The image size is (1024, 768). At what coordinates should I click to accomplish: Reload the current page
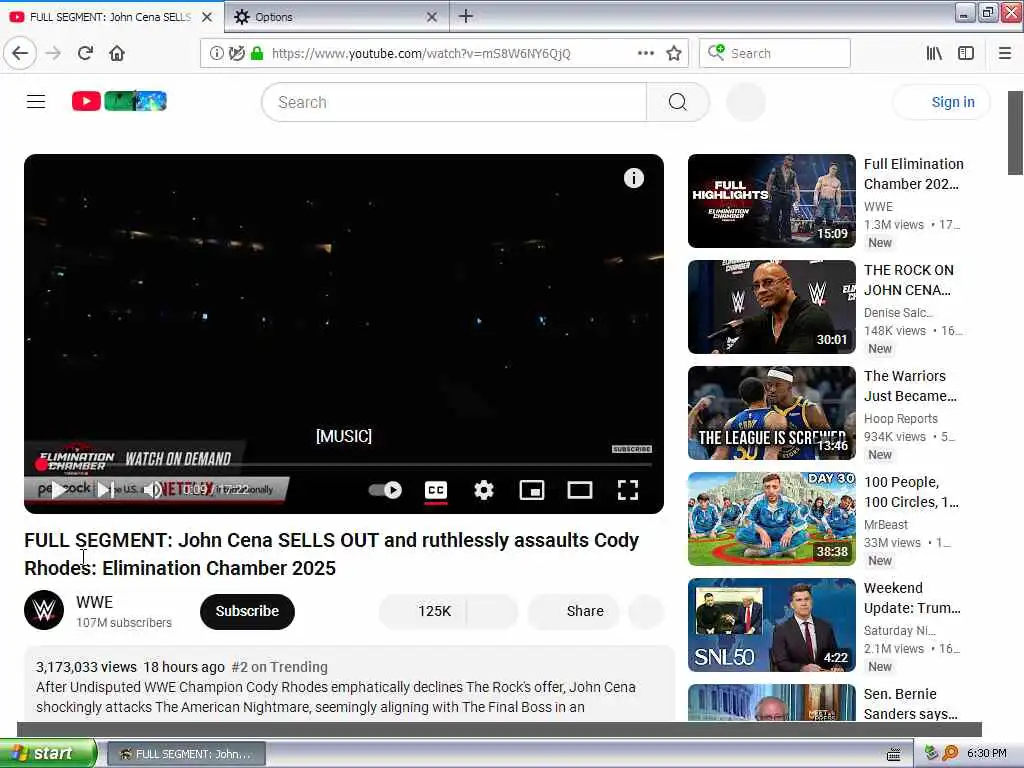pyautogui.click(x=86, y=54)
